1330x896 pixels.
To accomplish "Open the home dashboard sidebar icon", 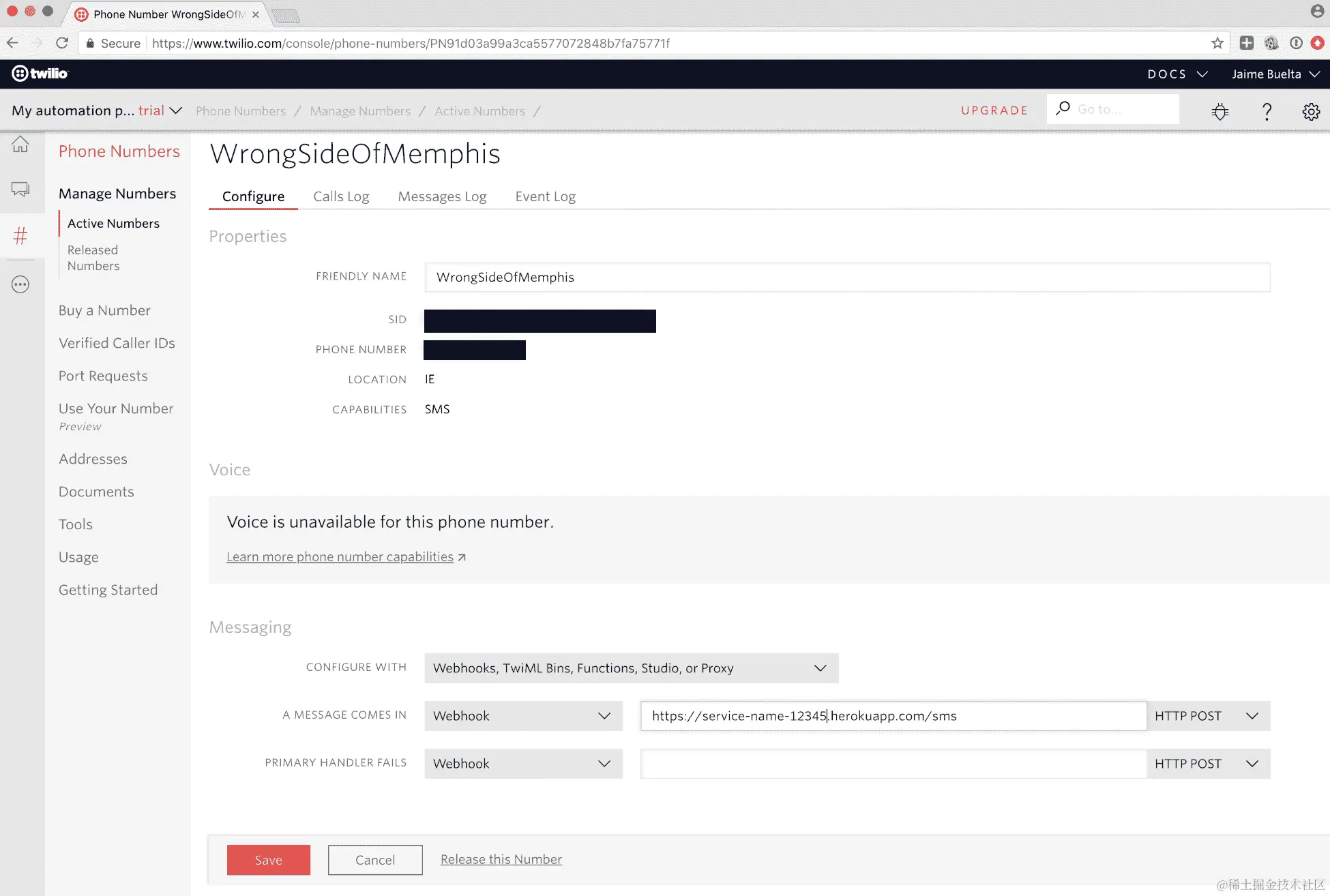I will pos(20,144).
